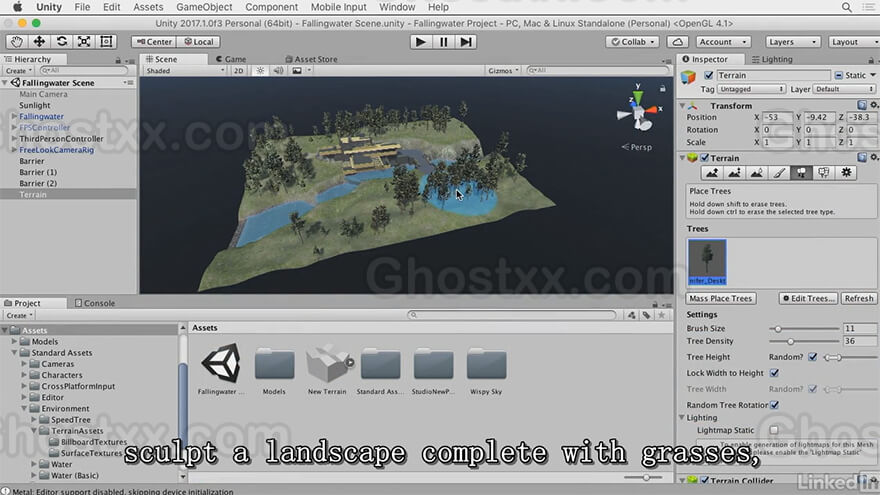Expand the Models folder in Project
The height and width of the screenshot is (495, 880).
[x=14, y=341]
